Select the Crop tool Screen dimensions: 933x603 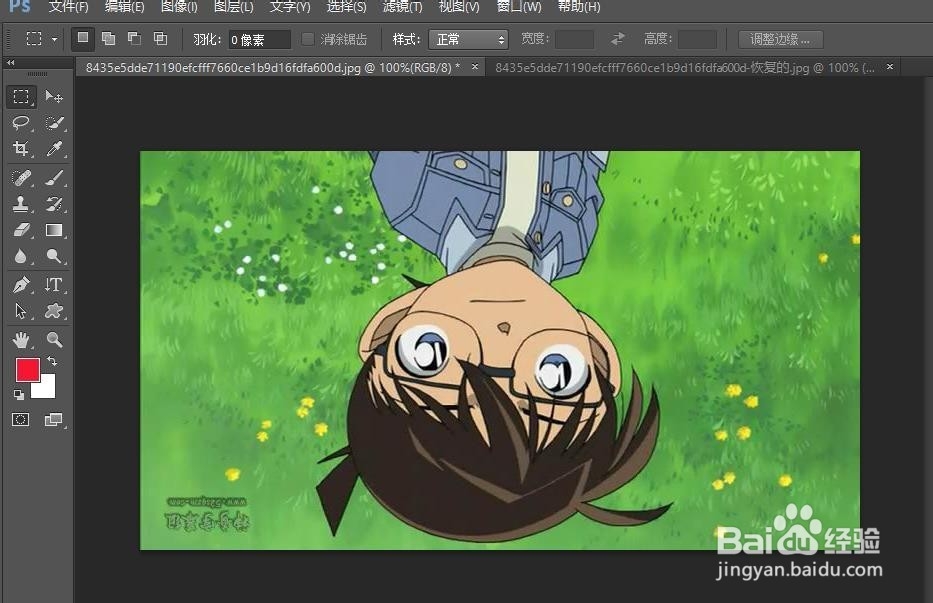click(x=21, y=148)
